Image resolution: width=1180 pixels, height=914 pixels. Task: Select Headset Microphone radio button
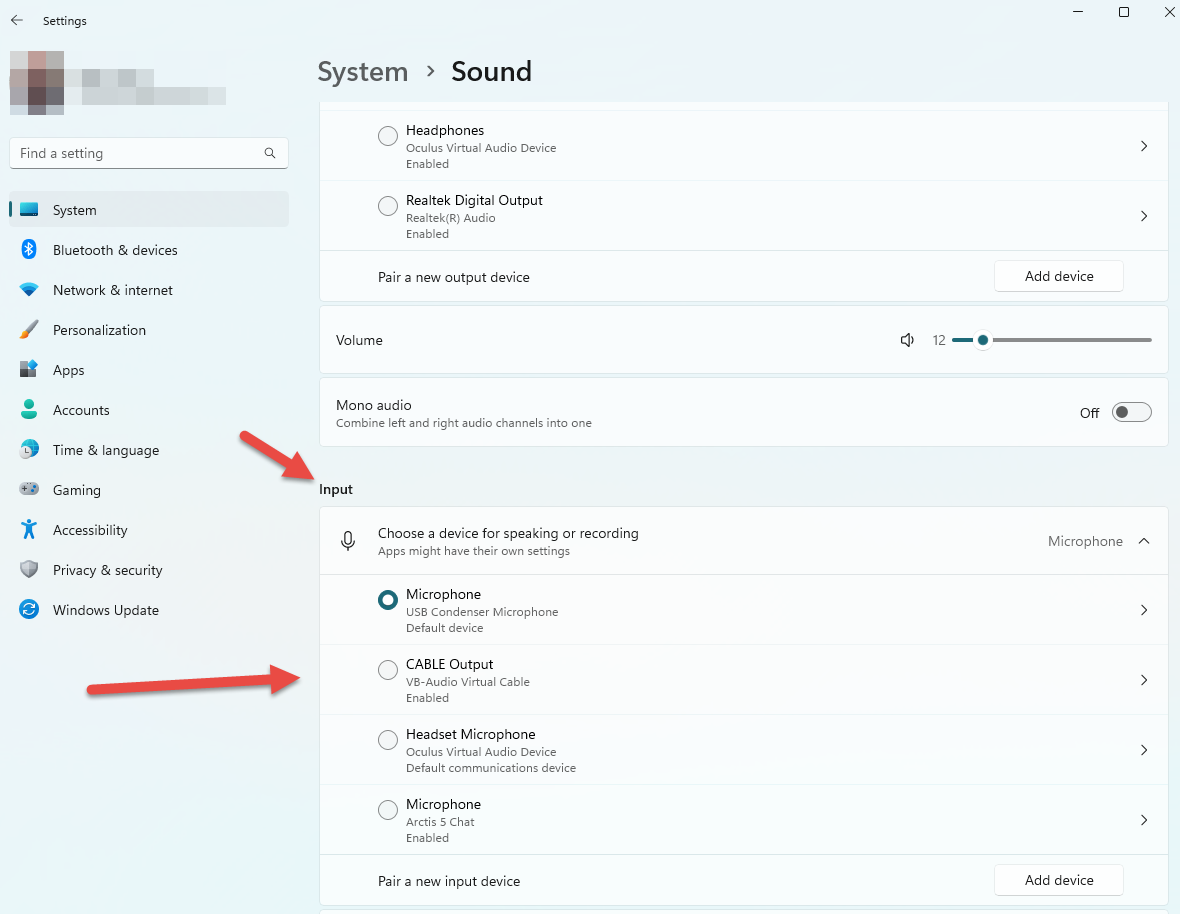tap(387, 740)
